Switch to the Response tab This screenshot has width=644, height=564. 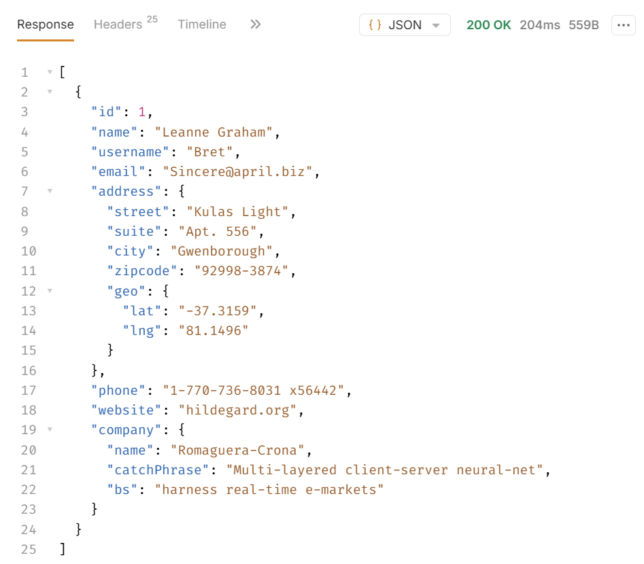pyautogui.click(x=45, y=25)
